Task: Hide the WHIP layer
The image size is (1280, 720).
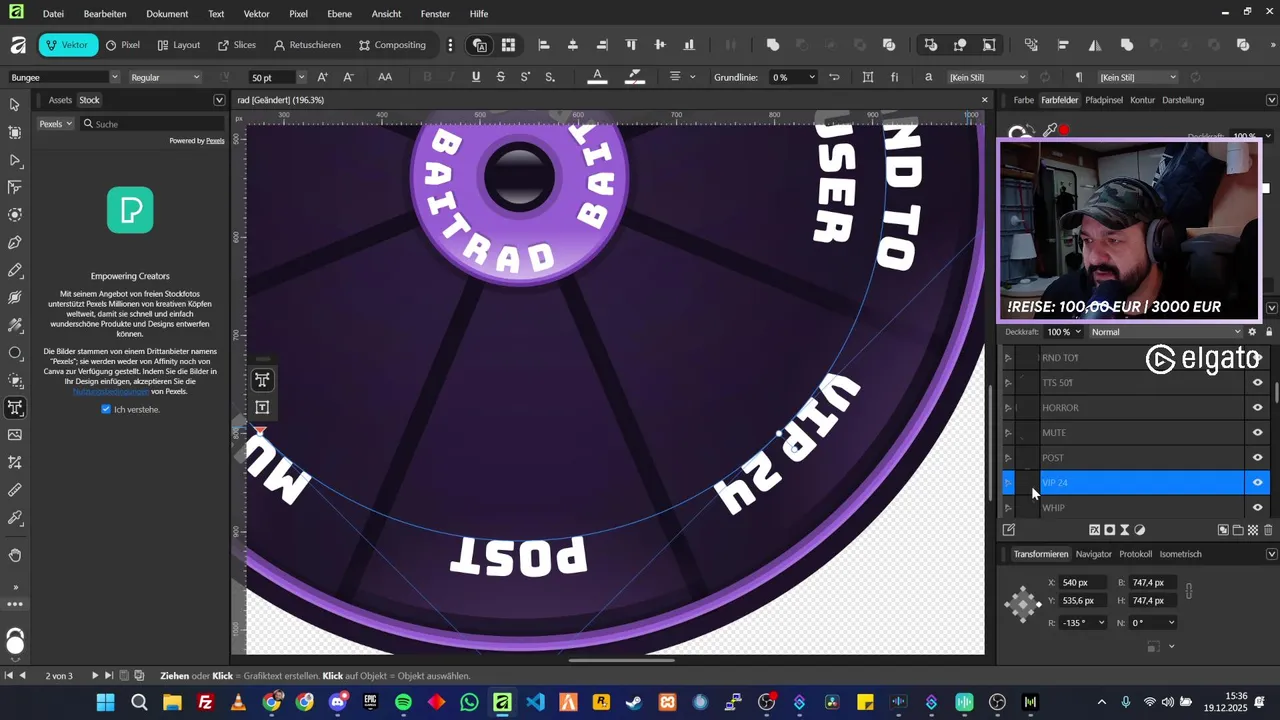Action: (x=1258, y=507)
